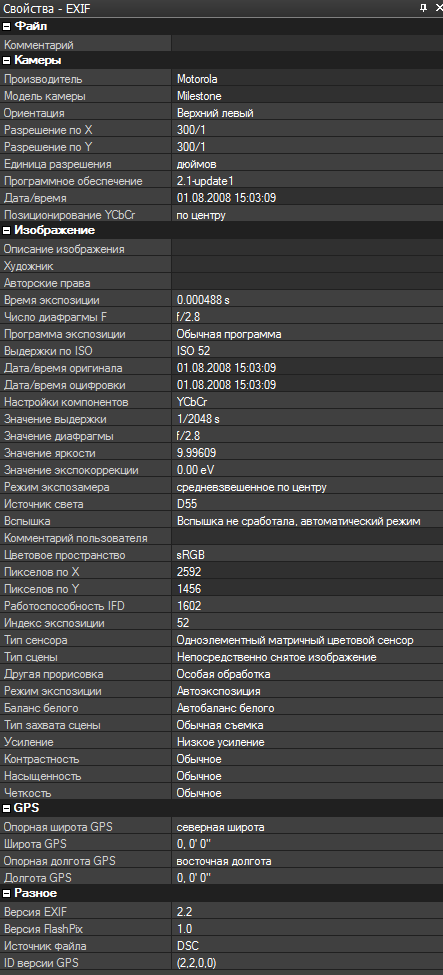
Task: Close the EXIF properties panel
Action: click(x=437, y=7)
